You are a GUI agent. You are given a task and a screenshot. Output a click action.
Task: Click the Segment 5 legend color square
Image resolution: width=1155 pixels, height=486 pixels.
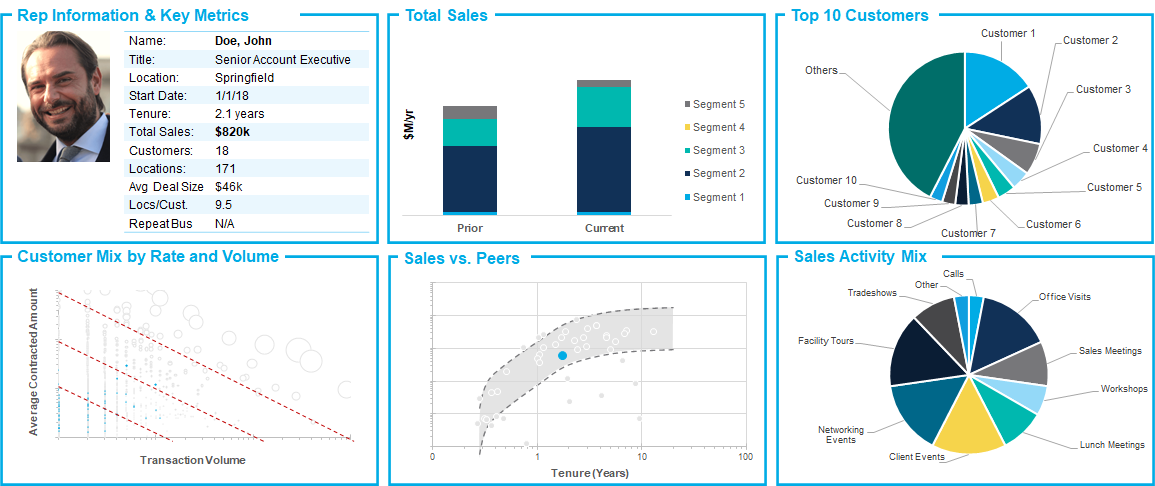687,104
